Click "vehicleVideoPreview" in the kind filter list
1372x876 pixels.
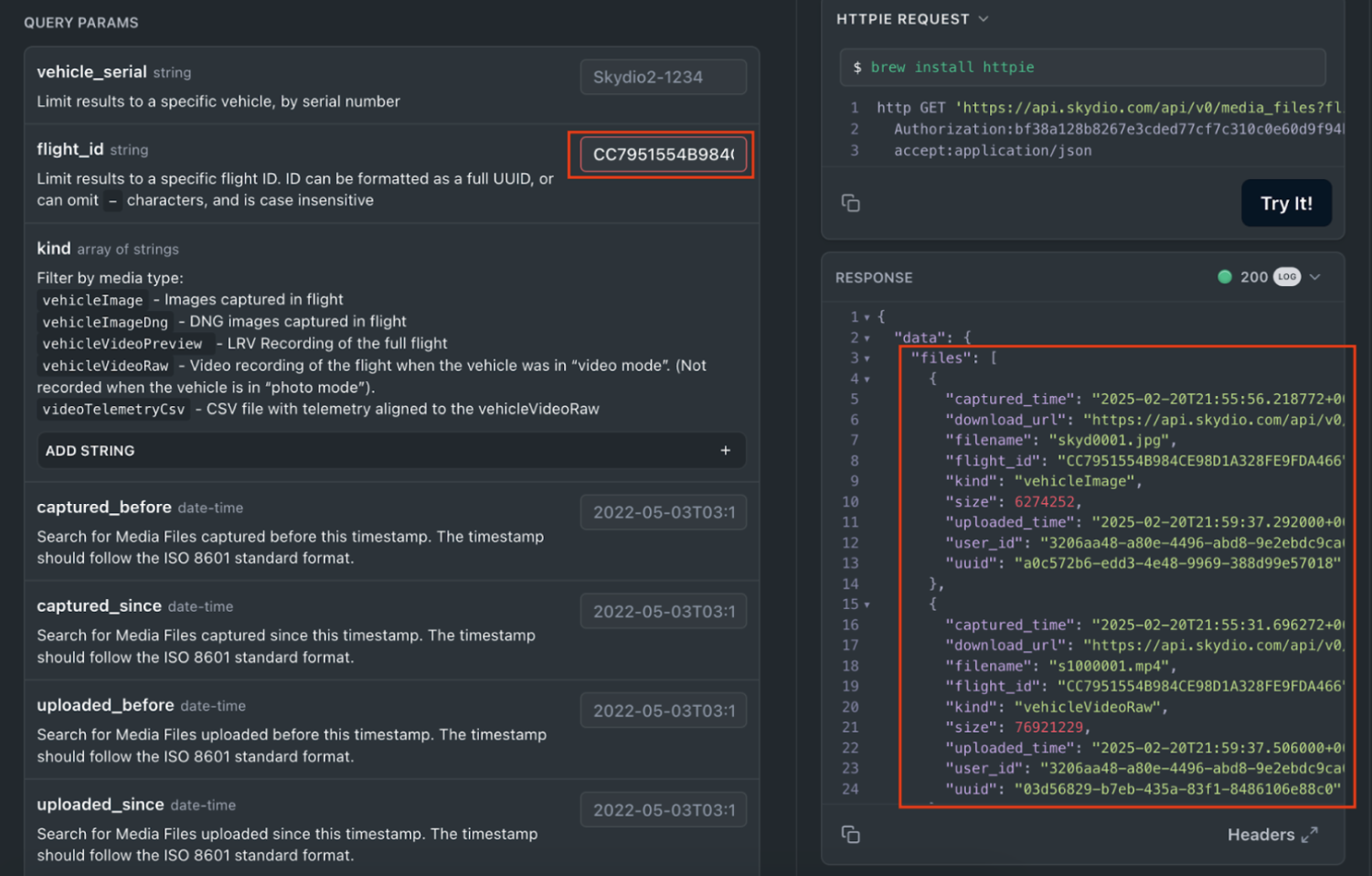122,344
